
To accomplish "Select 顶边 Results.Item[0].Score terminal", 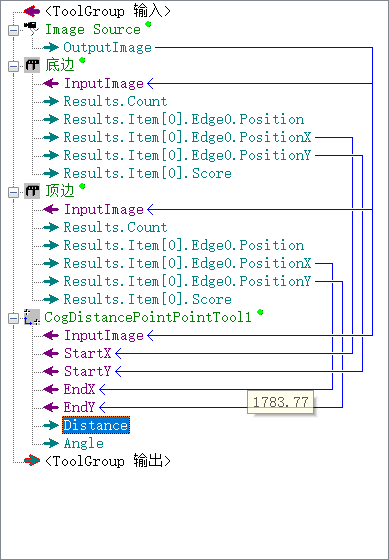I will tap(148, 299).
